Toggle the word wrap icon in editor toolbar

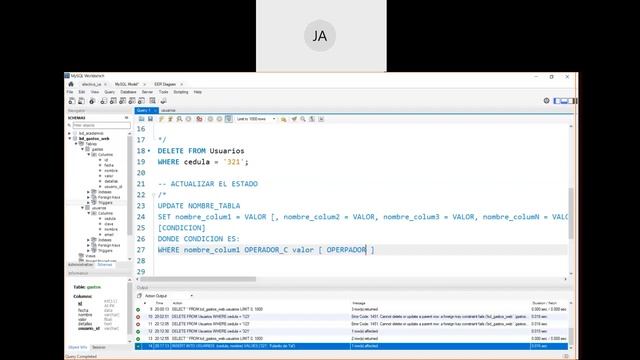pyautogui.click(x=321, y=119)
